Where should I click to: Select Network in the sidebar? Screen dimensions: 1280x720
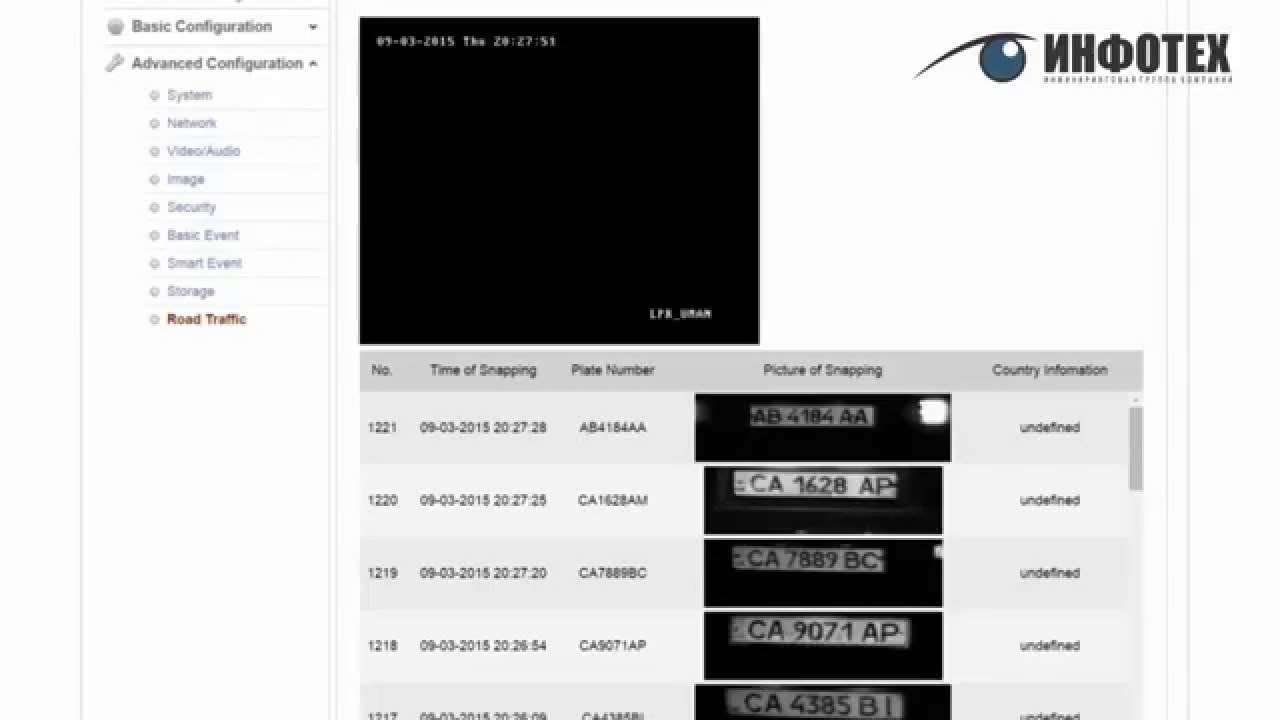tap(191, 123)
